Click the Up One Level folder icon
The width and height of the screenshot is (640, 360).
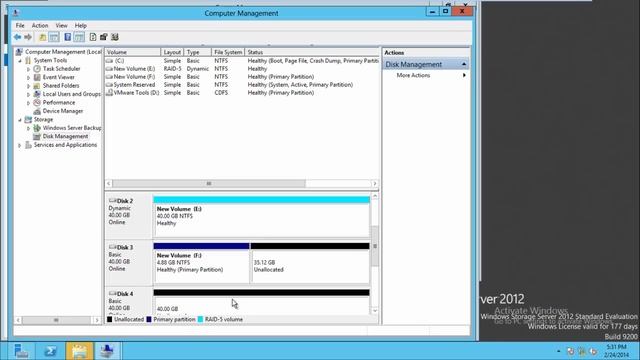(42, 37)
